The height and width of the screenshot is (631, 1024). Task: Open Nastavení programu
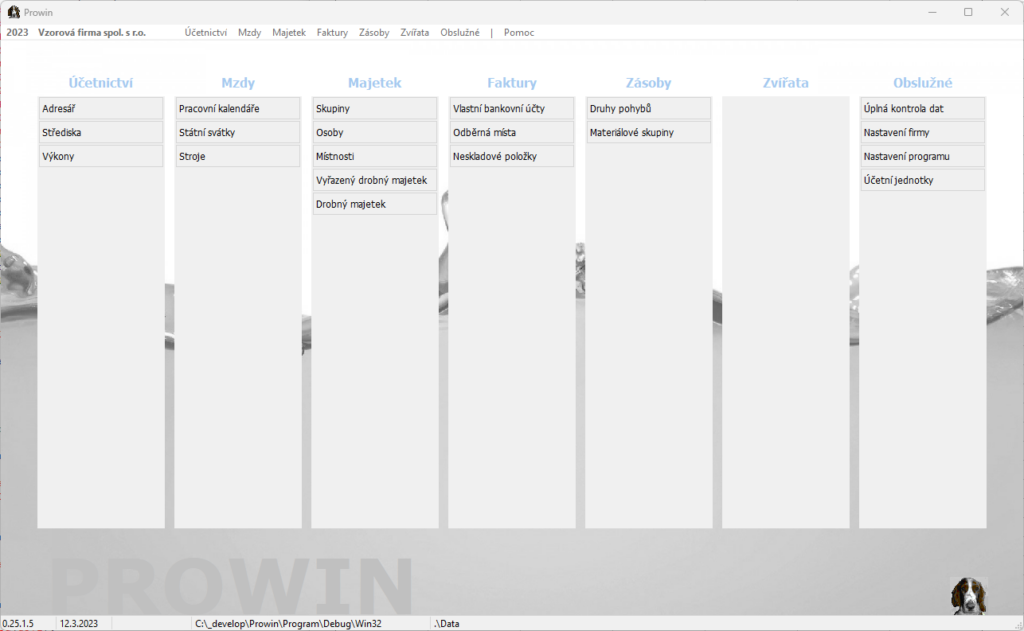[x=923, y=156]
